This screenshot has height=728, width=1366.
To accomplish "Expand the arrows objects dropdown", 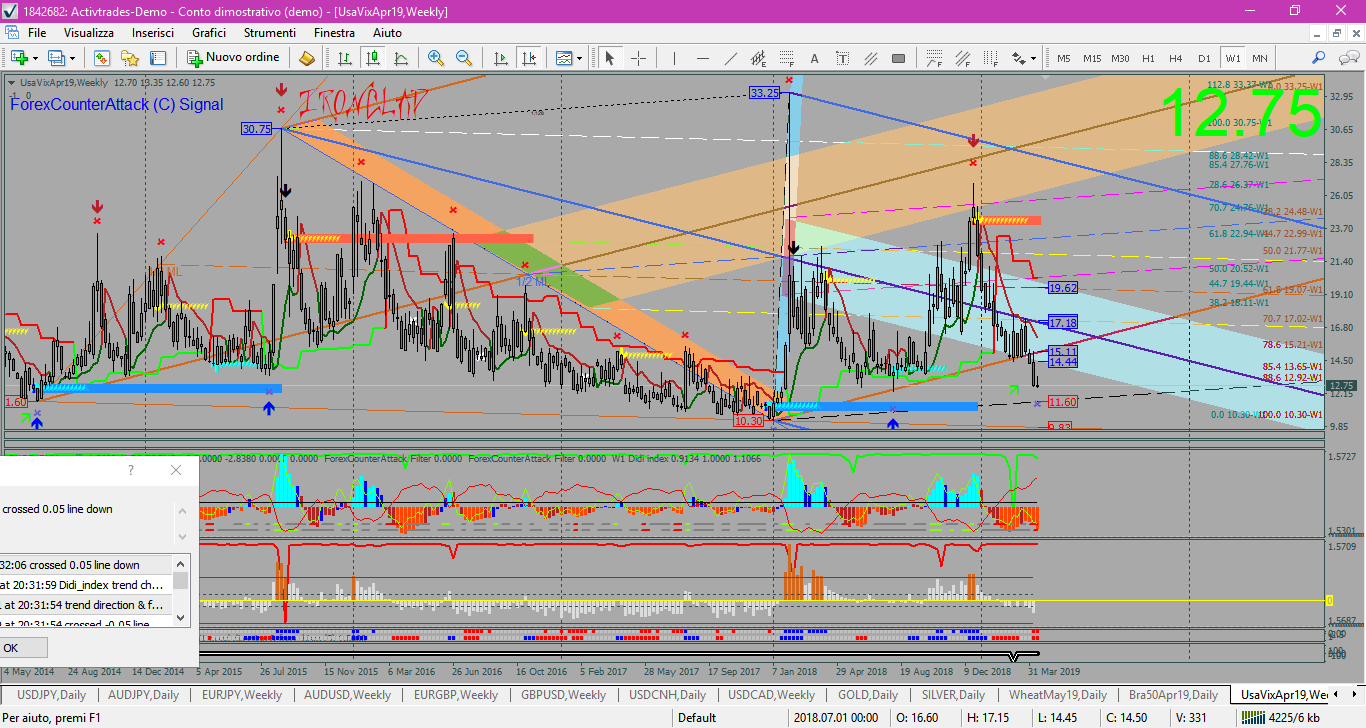I will tap(1034, 58).
